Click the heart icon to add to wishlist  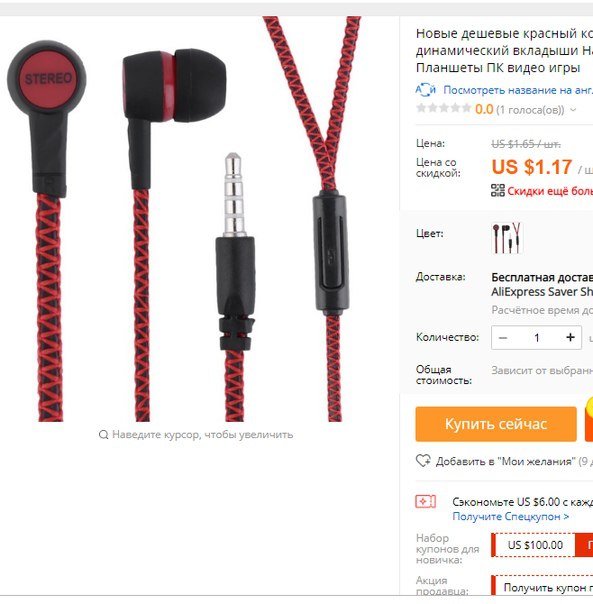point(423,461)
